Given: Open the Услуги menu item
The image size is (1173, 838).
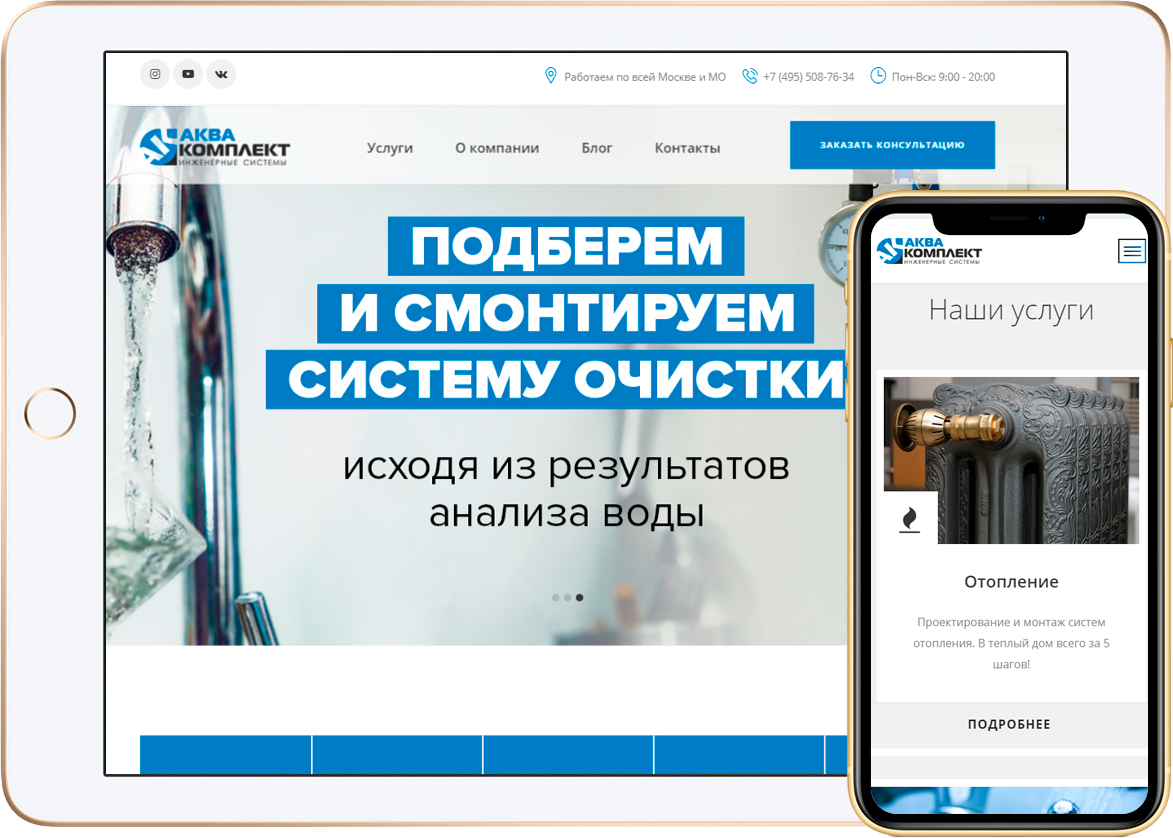Looking at the screenshot, I should [390, 148].
